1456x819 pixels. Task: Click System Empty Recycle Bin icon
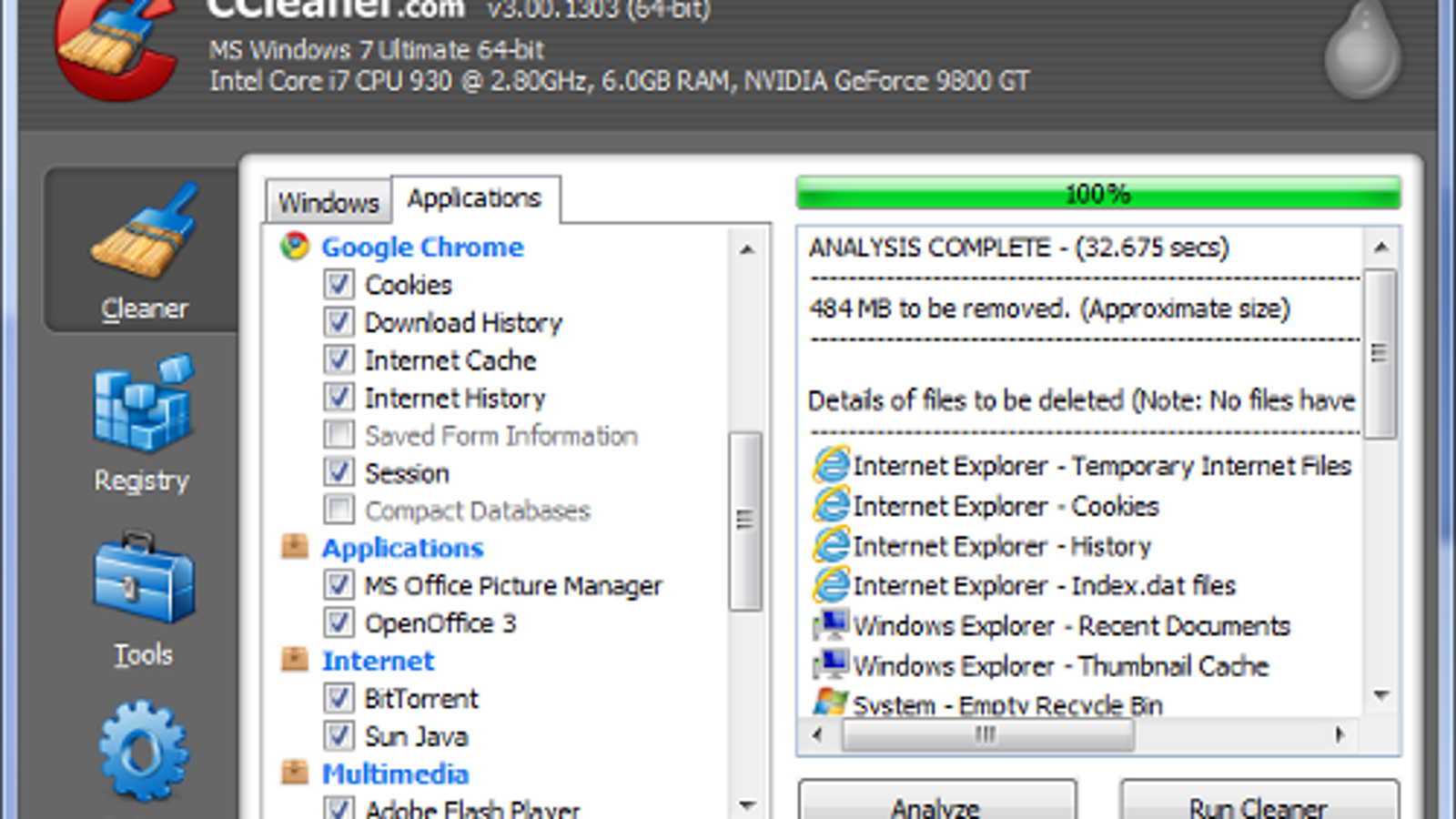coord(831,702)
